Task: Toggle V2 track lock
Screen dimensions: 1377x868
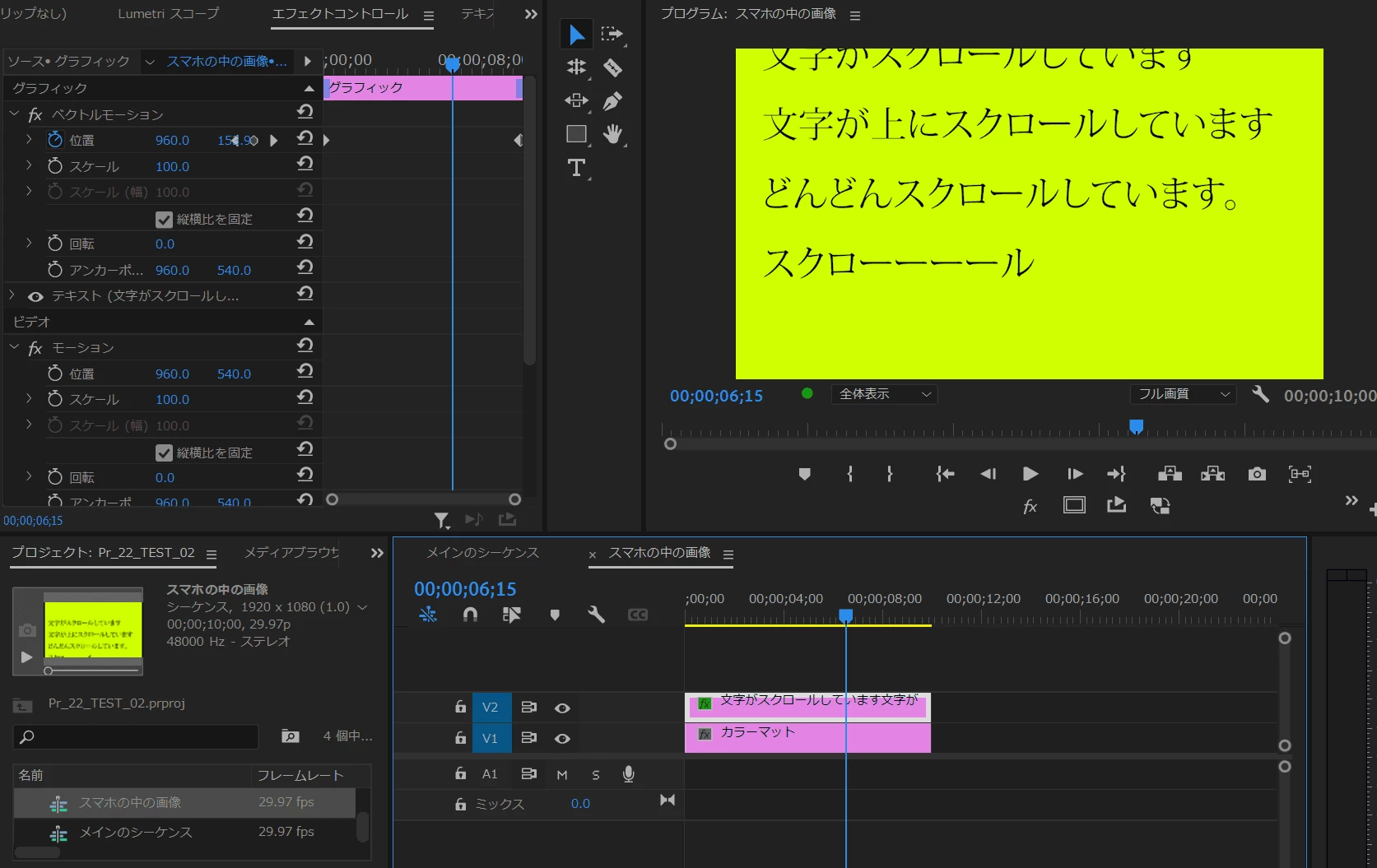Action: [461, 707]
